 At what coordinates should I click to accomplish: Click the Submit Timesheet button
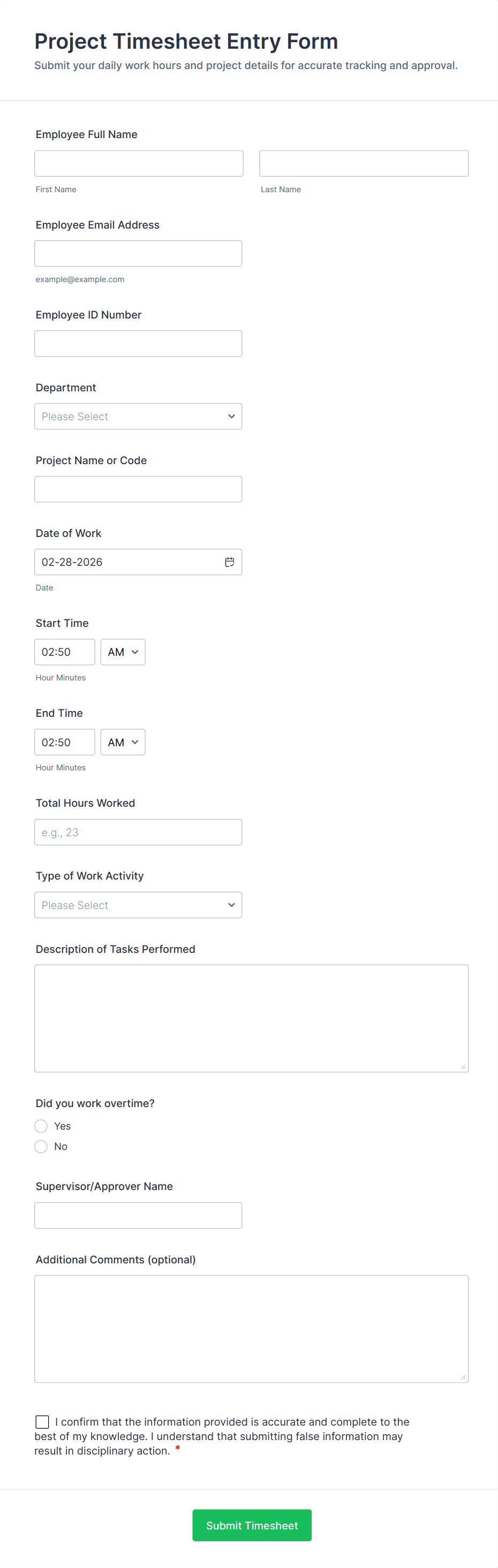[252, 1525]
